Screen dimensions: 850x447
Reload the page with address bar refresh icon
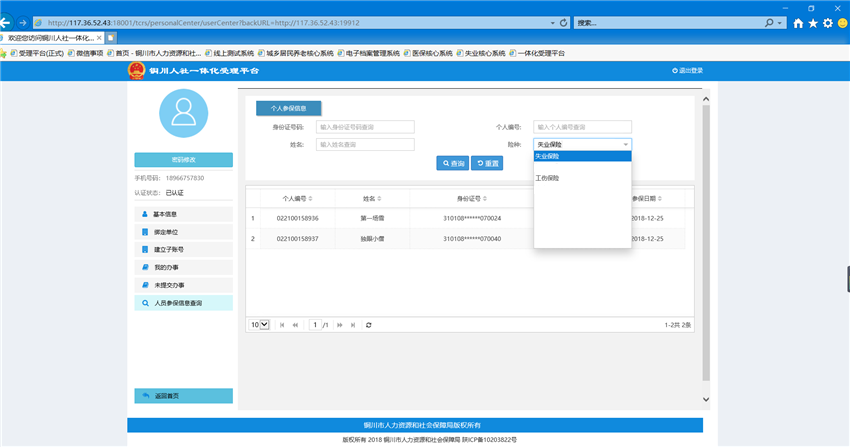pyautogui.click(x=564, y=22)
